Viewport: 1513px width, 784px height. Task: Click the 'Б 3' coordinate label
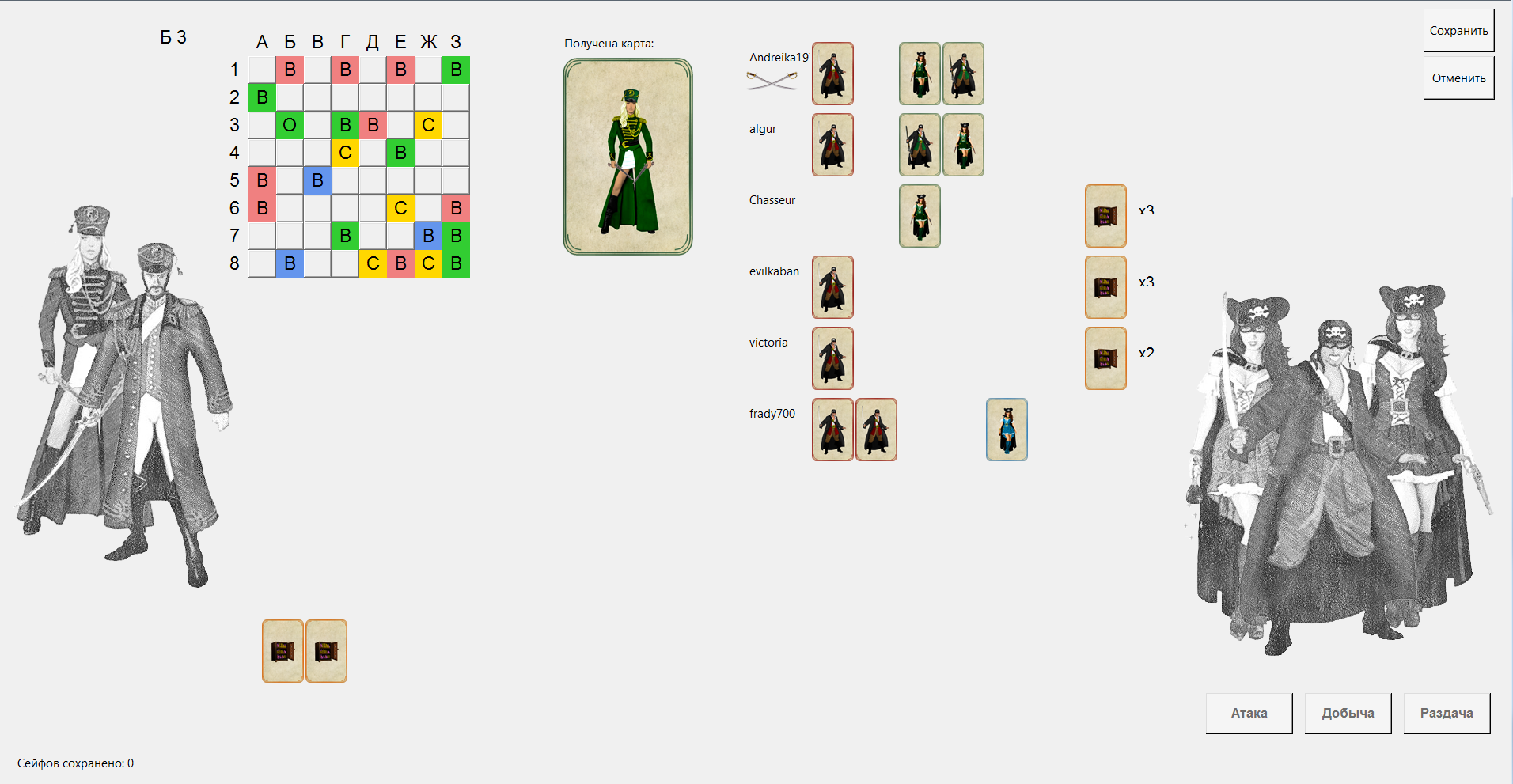tap(173, 37)
